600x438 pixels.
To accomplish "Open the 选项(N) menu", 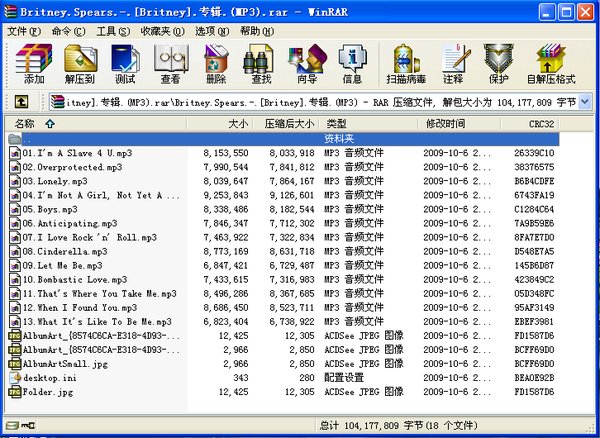I will [212, 31].
